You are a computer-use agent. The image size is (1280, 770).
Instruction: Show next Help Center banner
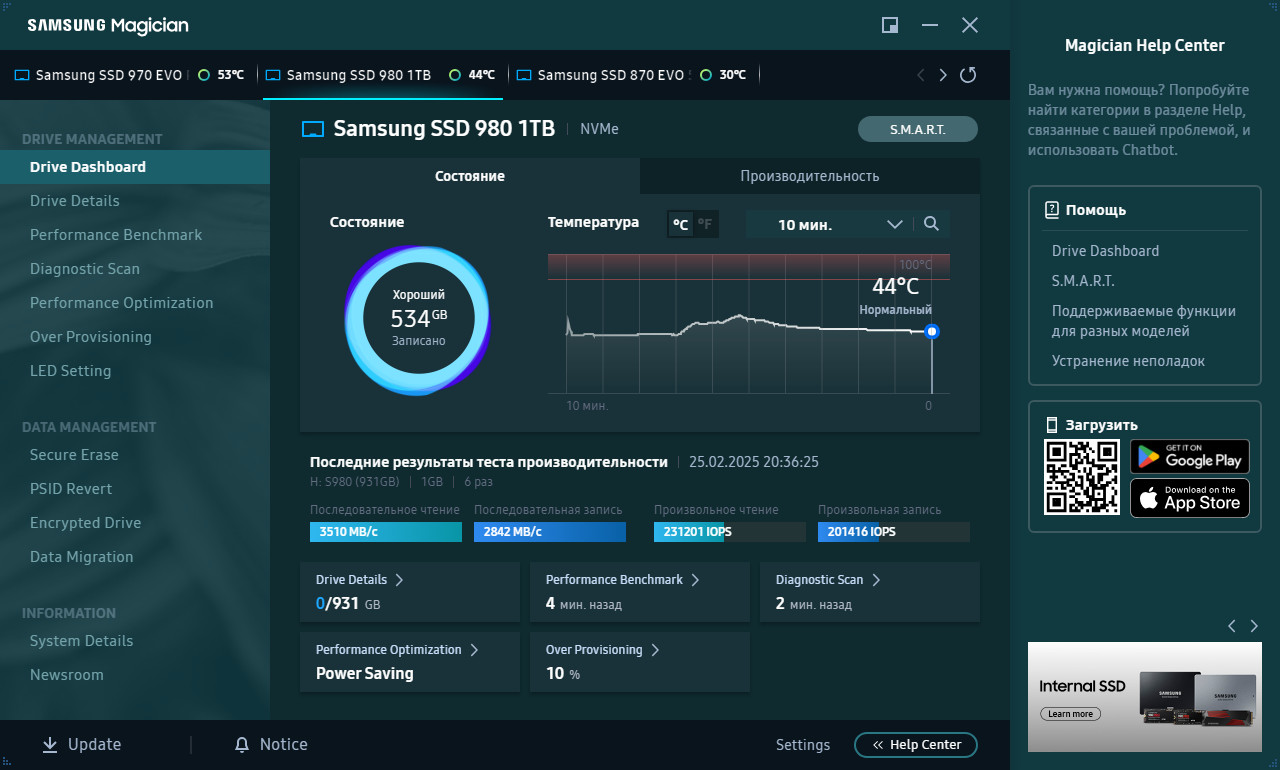[x=1254, y=626]
